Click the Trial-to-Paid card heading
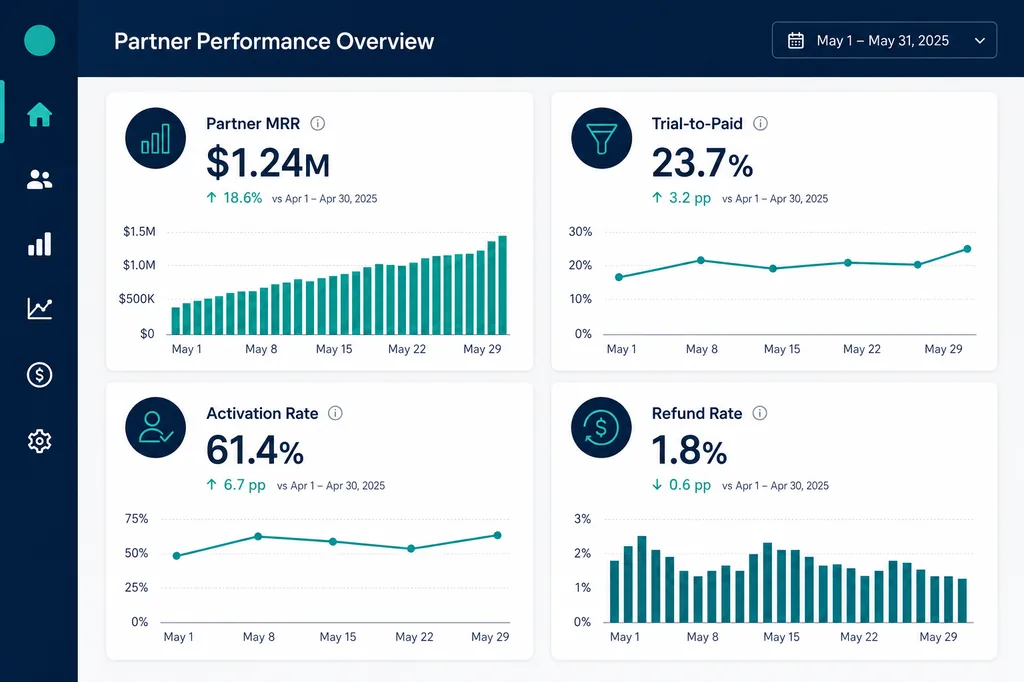 [x=697, y=123]
